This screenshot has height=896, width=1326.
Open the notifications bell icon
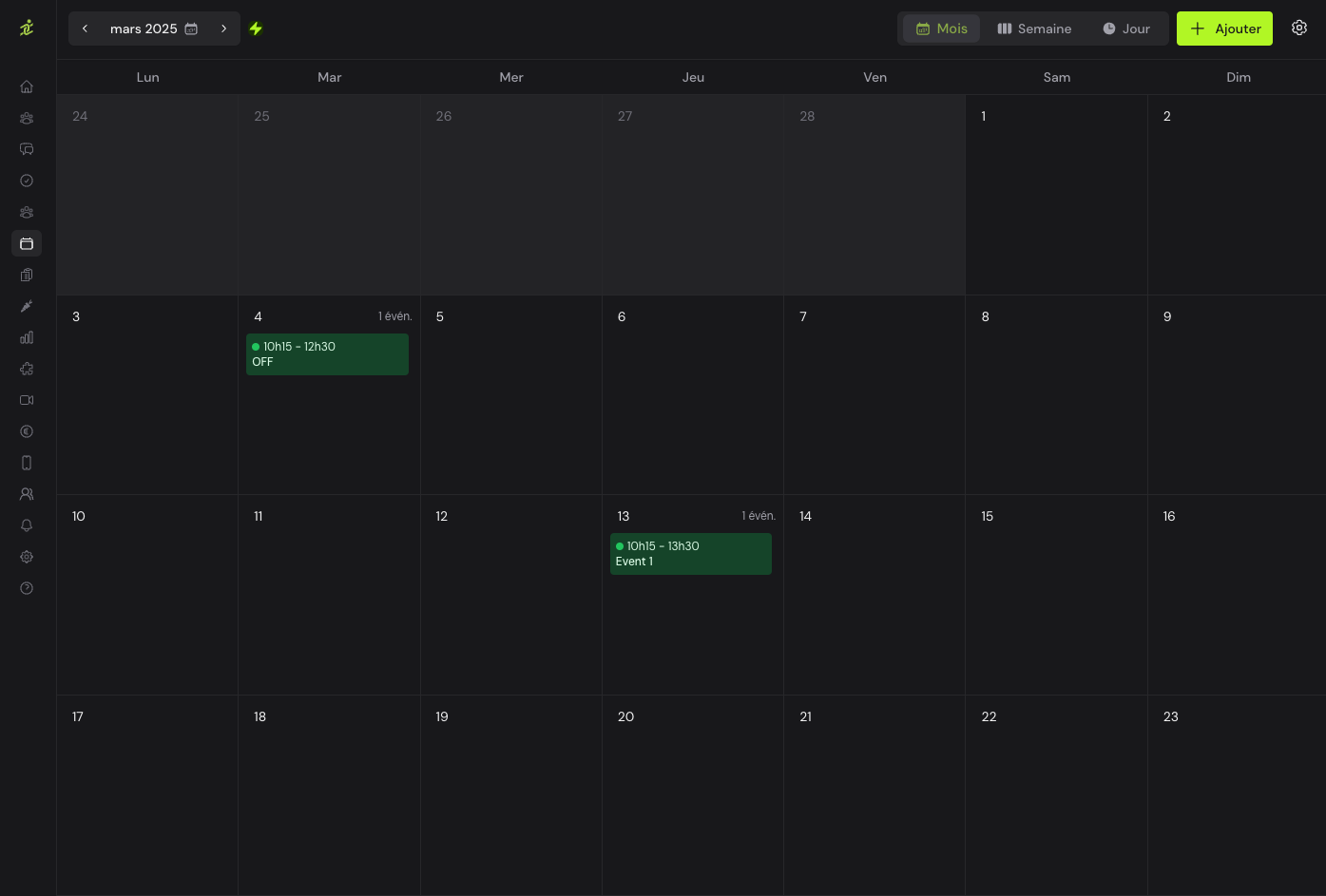click(27, 525)
